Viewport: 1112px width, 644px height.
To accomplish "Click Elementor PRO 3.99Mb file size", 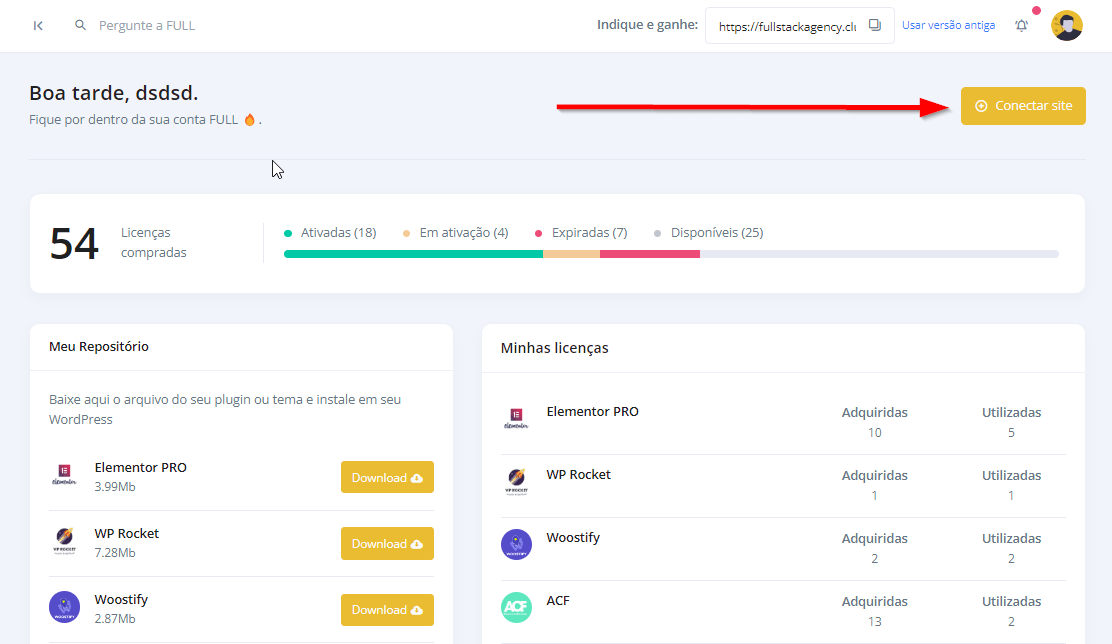I will point(115,487).
